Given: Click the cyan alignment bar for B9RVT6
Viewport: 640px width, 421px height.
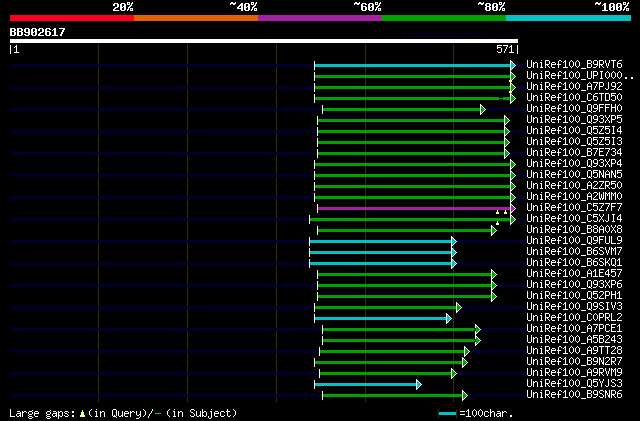Looking at the screenshot, I should click(415, 65).
